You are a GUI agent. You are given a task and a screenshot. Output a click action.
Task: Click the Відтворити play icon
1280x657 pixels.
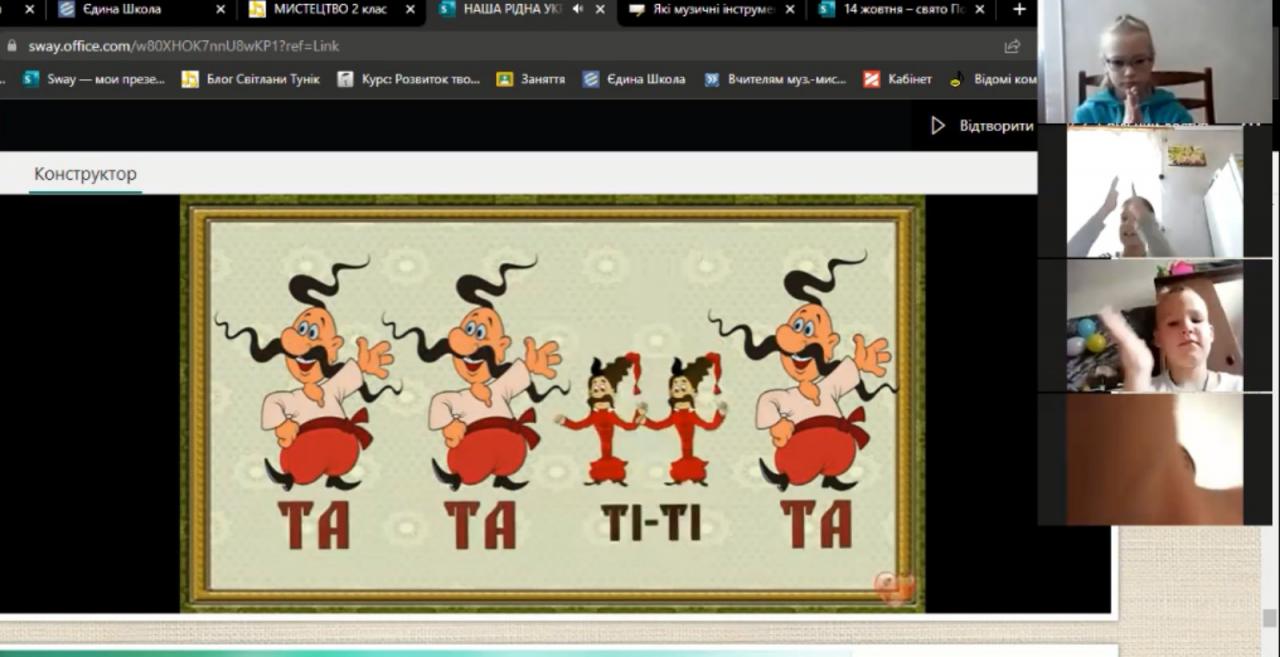[938, 126]
